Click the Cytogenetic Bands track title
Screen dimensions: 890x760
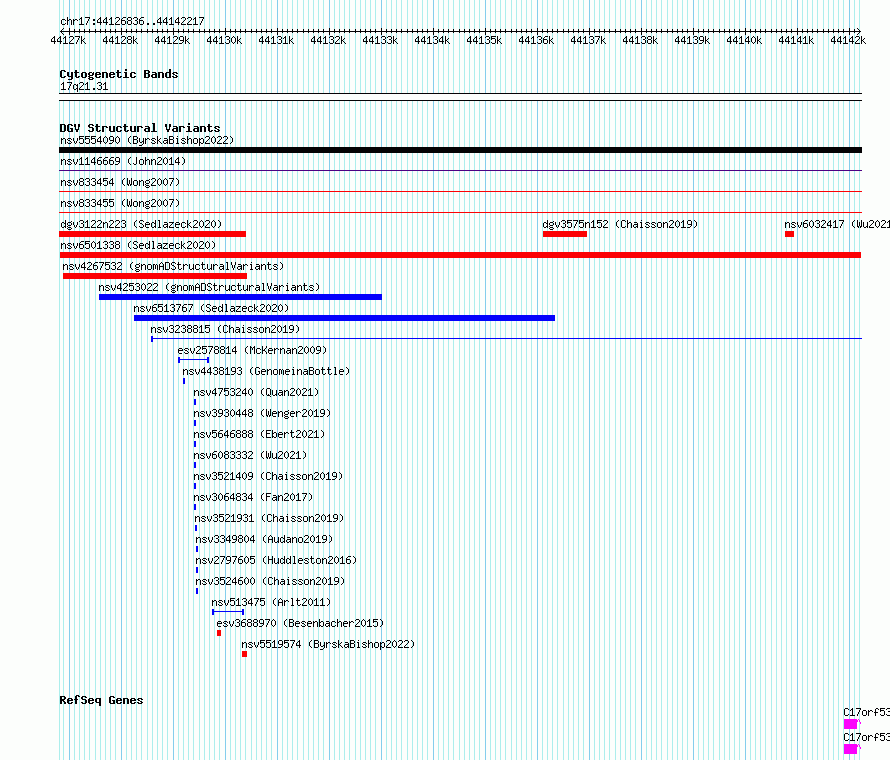pyautogui.click(x=119, y=74)
